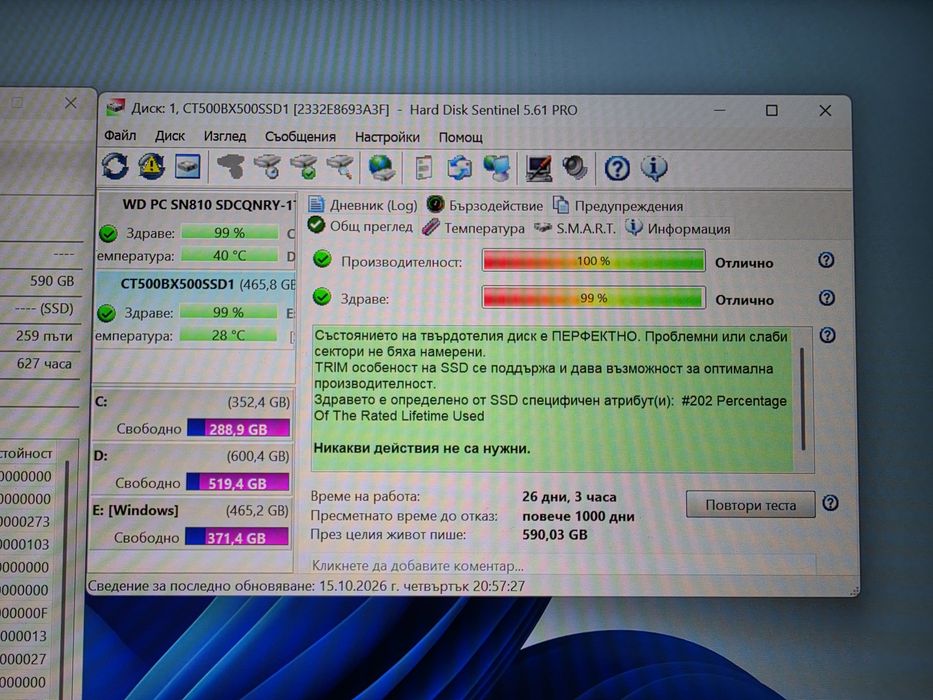Image resolution: width=933 pixels, height=700 pixels.
Task: Open the report document toolbar icon
Action: pyautogui.click(x=423, y=168)
